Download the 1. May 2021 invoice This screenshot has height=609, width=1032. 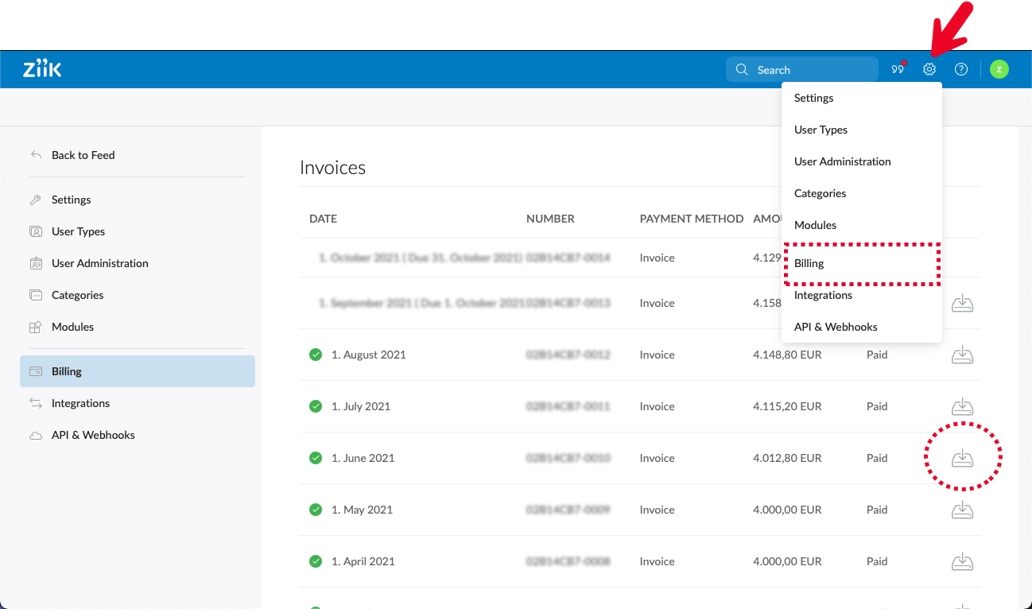(962, 510)
